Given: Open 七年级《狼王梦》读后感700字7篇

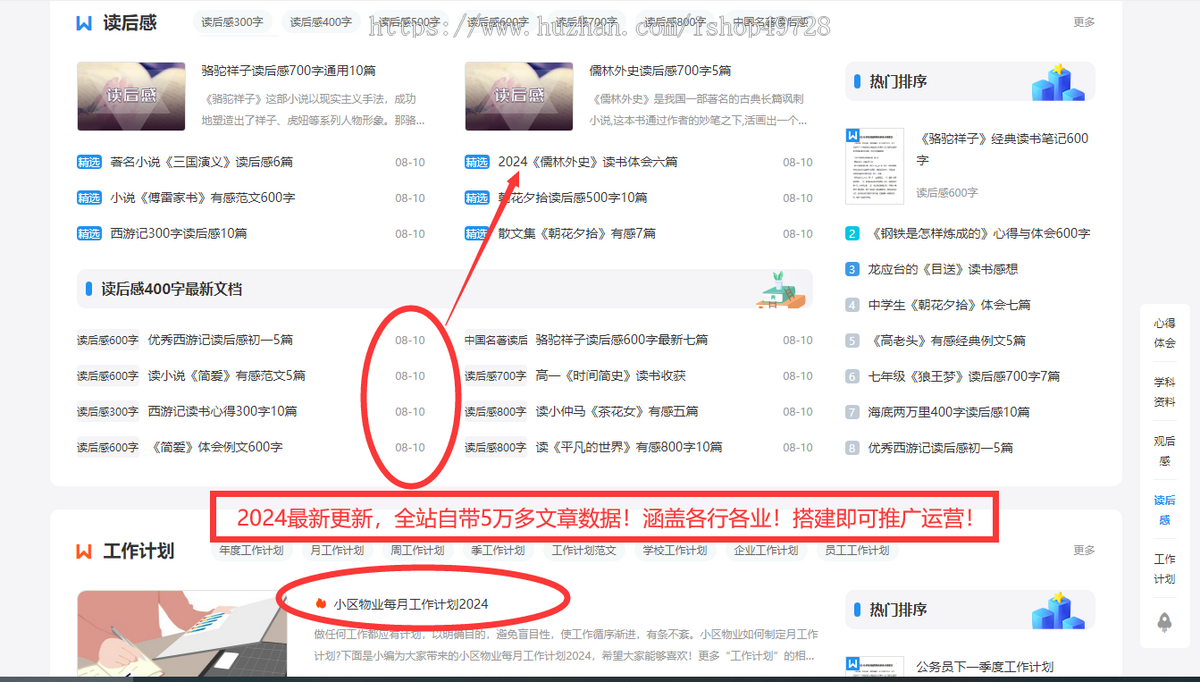Looking at the screenshot, I should (964, 377).
